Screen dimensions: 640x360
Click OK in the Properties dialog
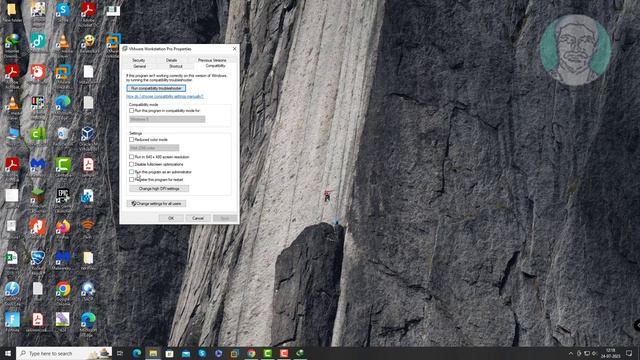click(x=171, y=218)
